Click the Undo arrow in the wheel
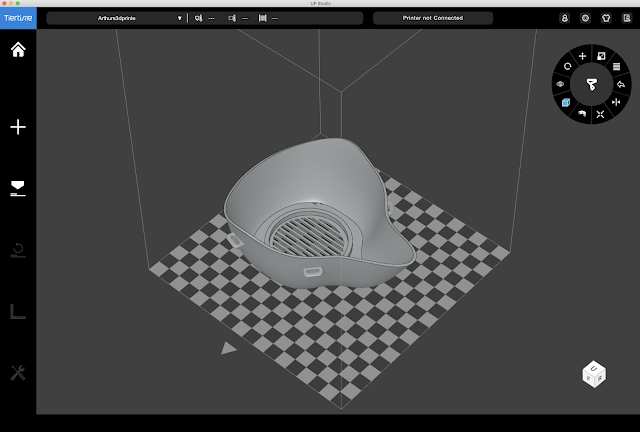The height and width of the screenshot is (432, 640). pyautogui.click(x=622, y=84)
